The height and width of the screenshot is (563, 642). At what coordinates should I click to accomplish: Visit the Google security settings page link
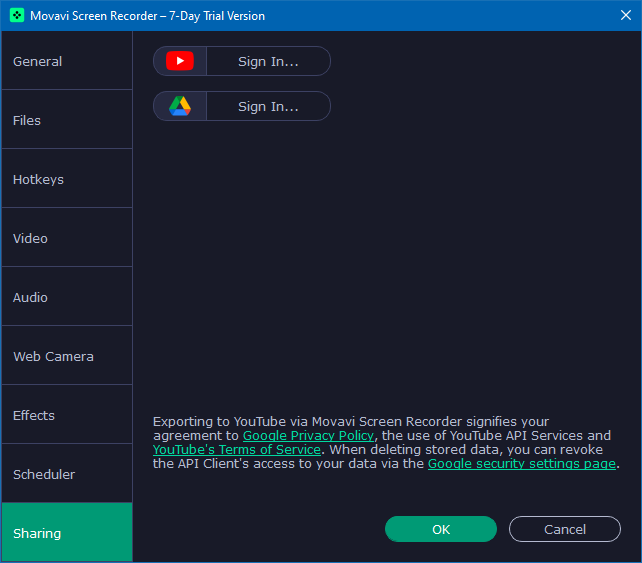(521, 464)
